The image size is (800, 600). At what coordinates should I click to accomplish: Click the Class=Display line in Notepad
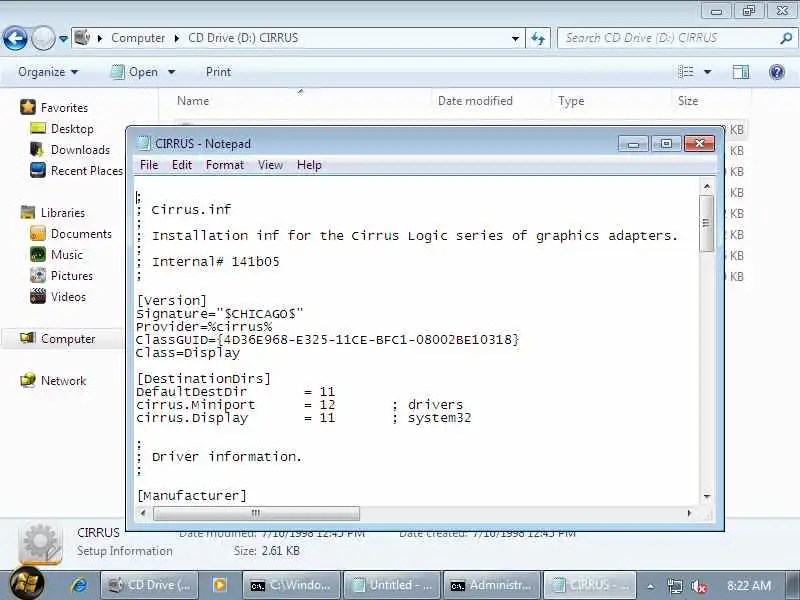pos(188,353)
